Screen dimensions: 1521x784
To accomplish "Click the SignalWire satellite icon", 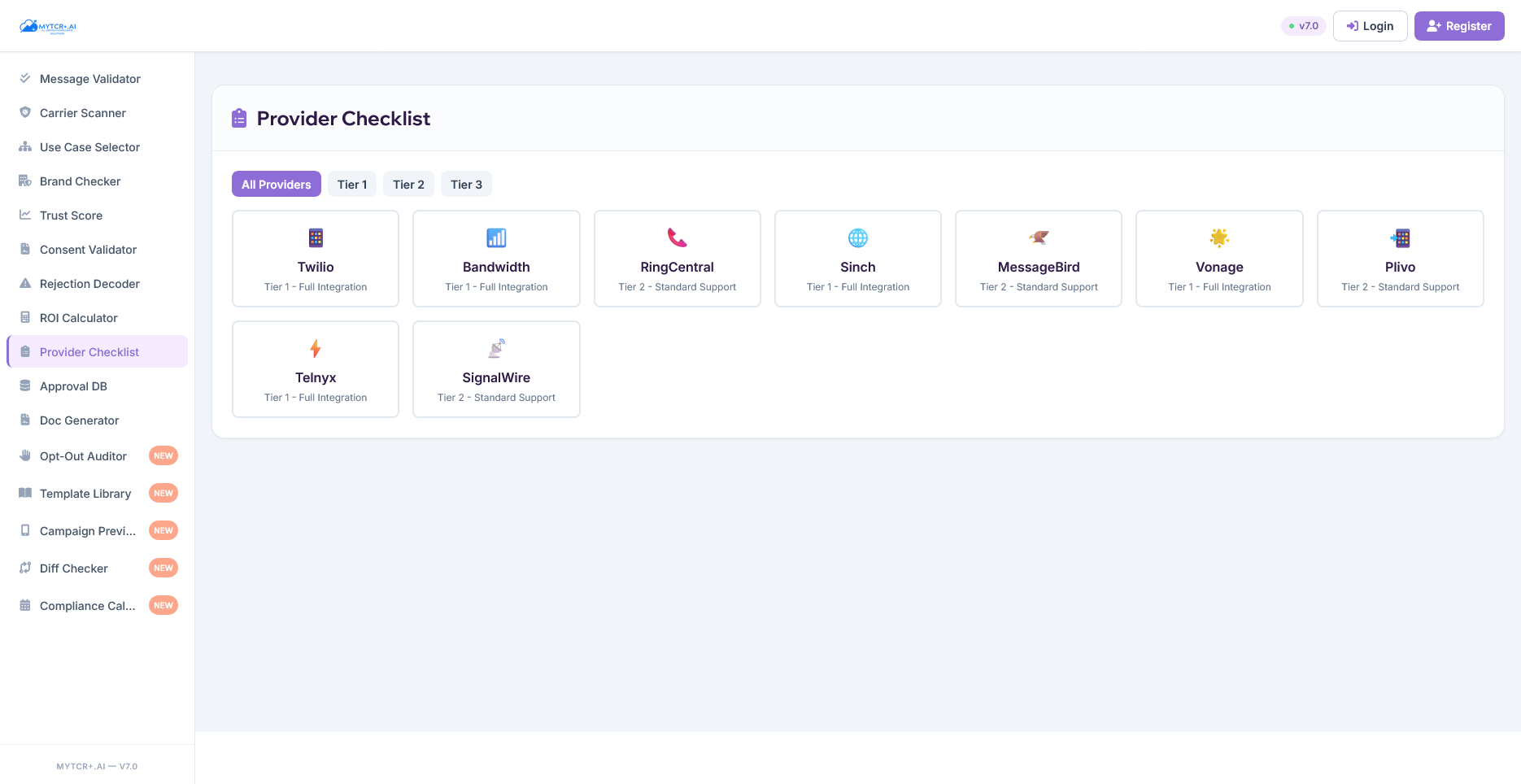I will pyautogui.click(x=496, y=348).
